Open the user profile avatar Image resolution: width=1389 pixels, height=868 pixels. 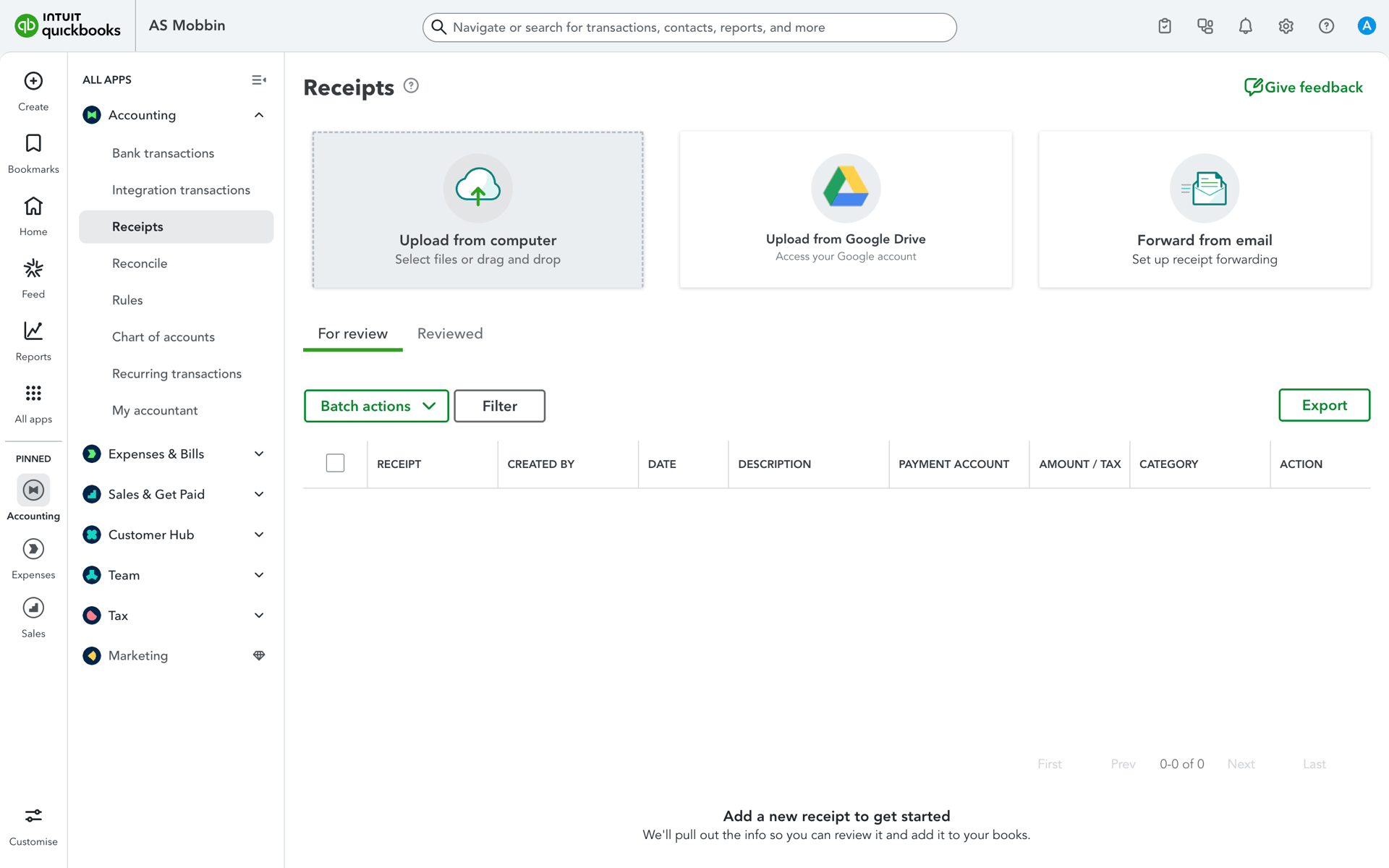(x=1367, y=26)
